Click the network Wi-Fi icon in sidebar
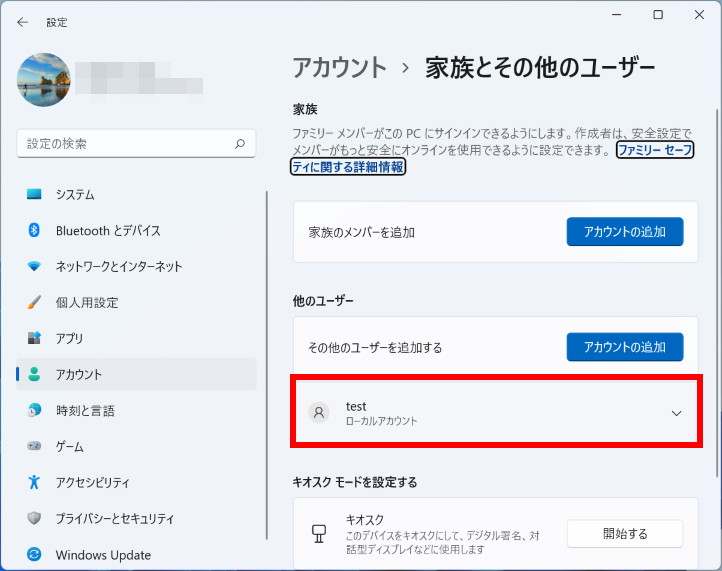Image resolution: width=722 pixels, height=571 pixels. [x=34, y=266]
